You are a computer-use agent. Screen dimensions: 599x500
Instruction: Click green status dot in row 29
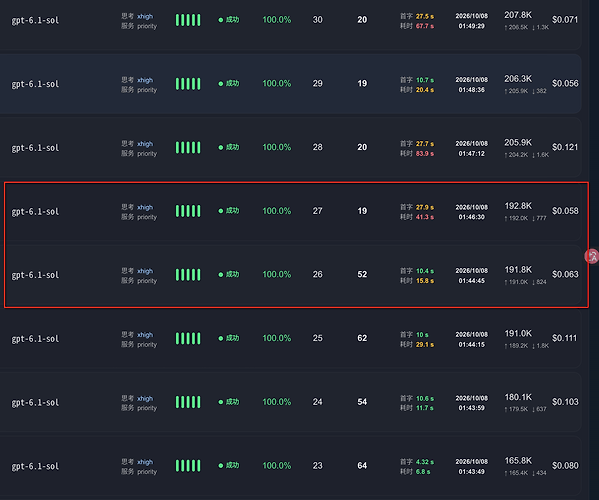click(220, 84)
